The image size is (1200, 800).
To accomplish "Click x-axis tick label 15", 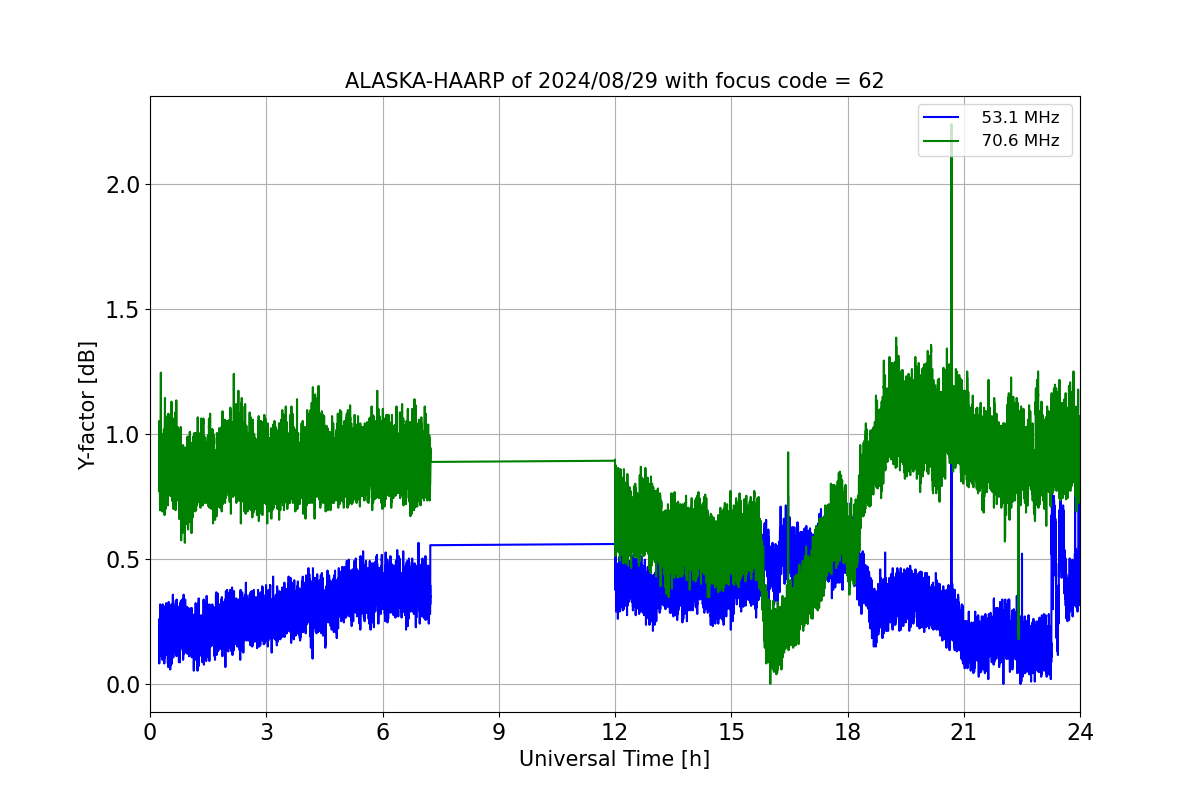I will point(731,732).
